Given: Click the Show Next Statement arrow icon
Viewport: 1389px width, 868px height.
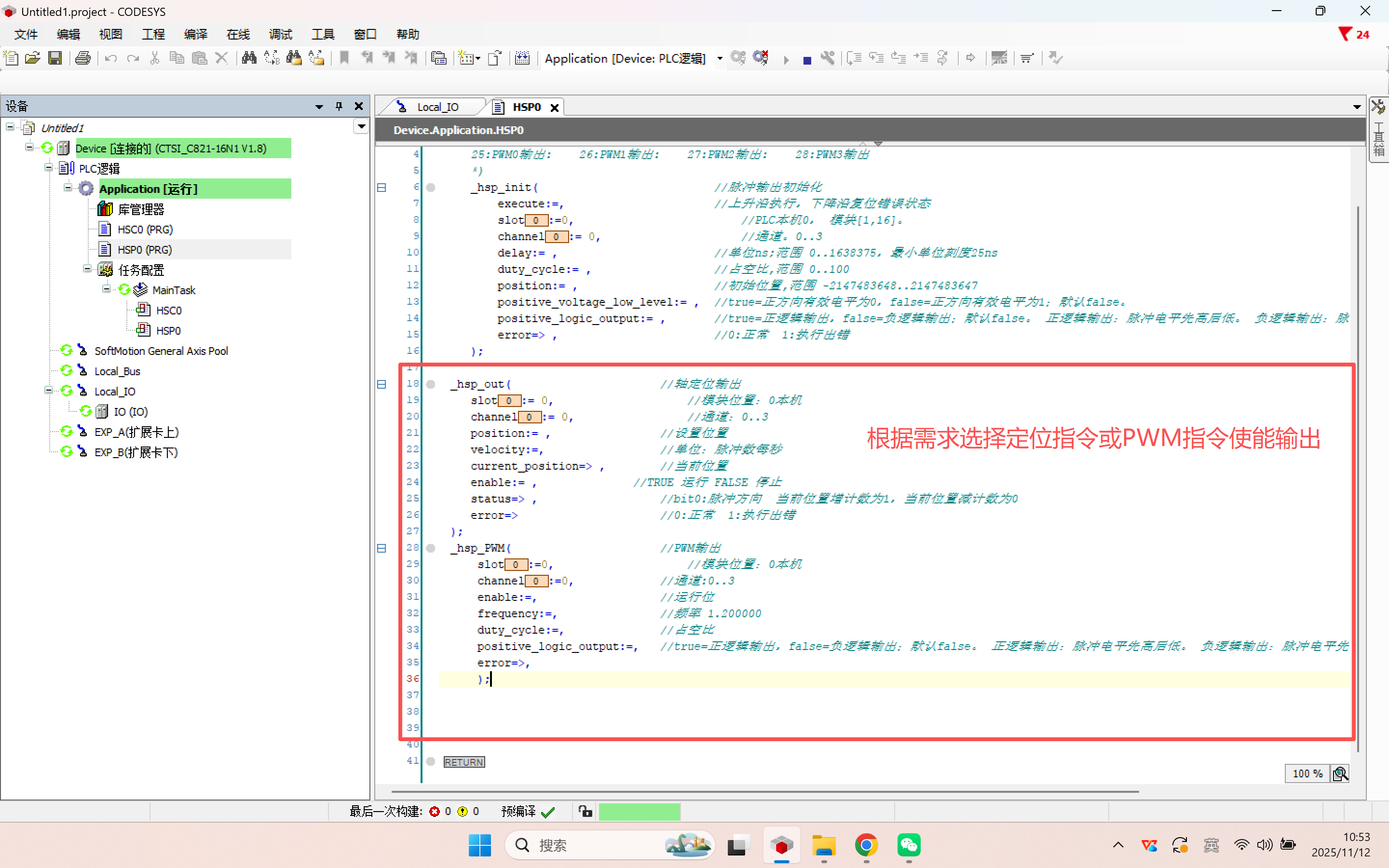Looking at the screenshot, I should point(970,58).
